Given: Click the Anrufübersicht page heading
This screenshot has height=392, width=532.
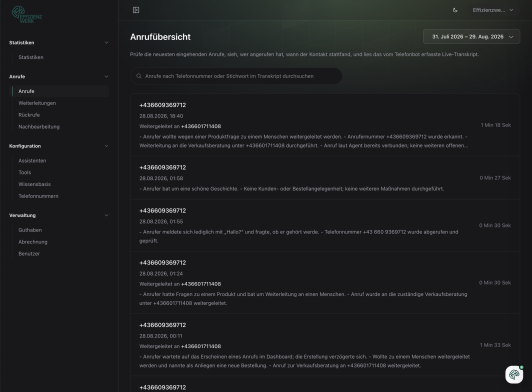Looking at the screenshot, I should [160, 37].
